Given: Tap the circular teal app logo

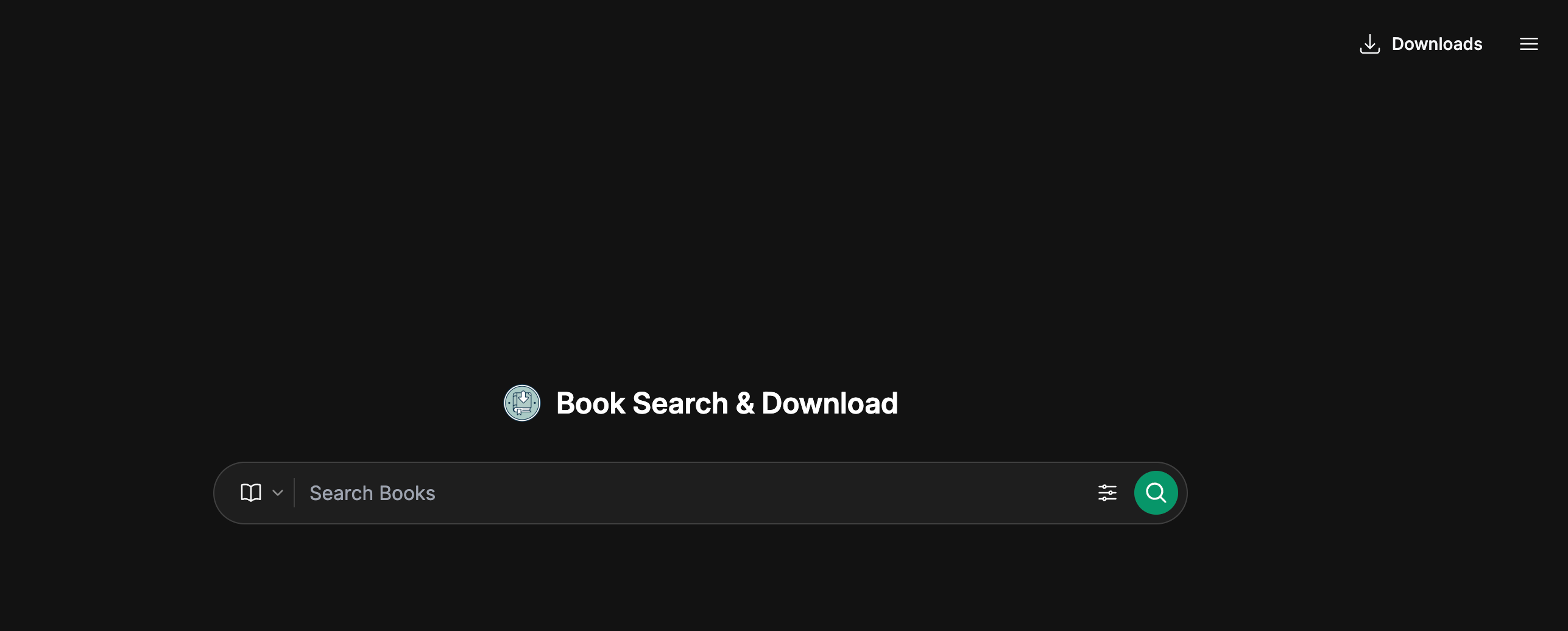Looking at the screenshot, I should [522, 403].
